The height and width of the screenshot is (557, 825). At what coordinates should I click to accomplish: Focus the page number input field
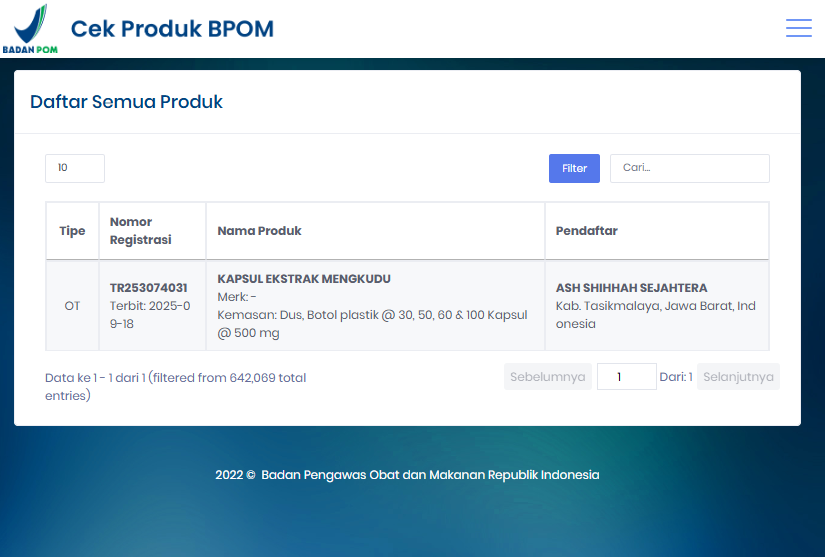tap(627, 377)
